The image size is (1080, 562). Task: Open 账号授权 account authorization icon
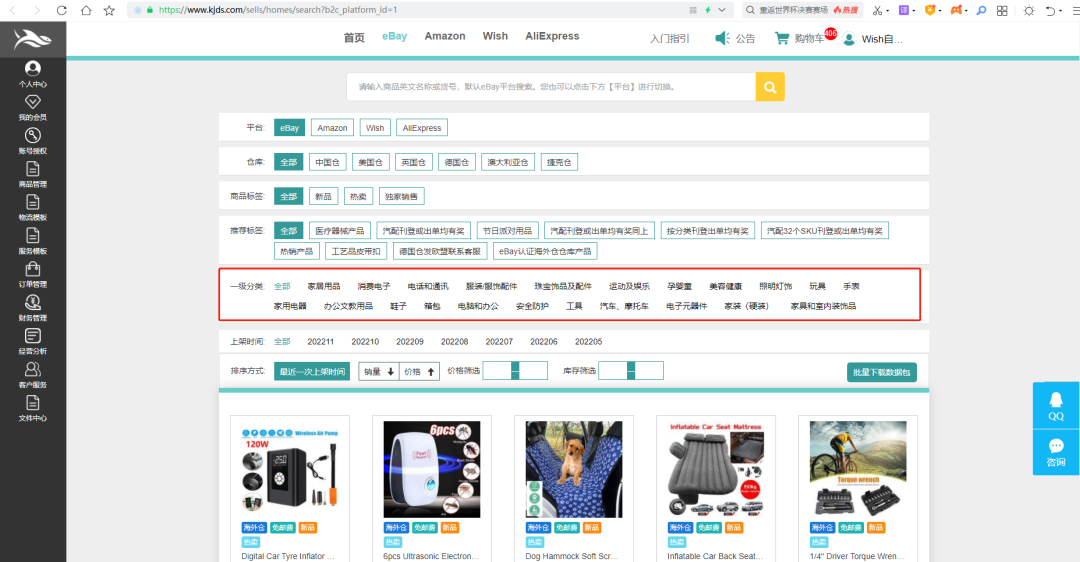click(32, 135)
